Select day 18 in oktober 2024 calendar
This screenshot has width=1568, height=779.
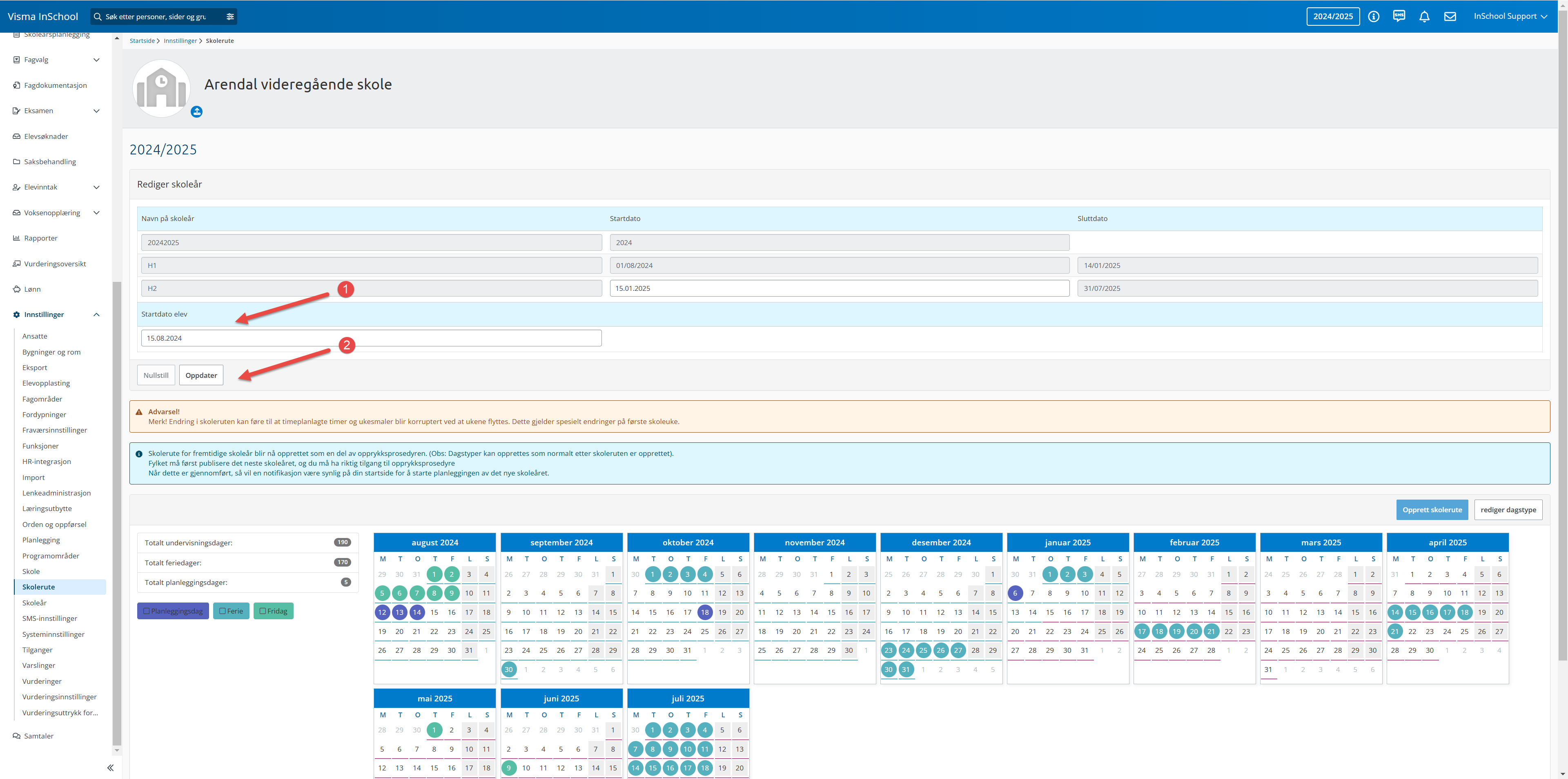coord(704,612)
